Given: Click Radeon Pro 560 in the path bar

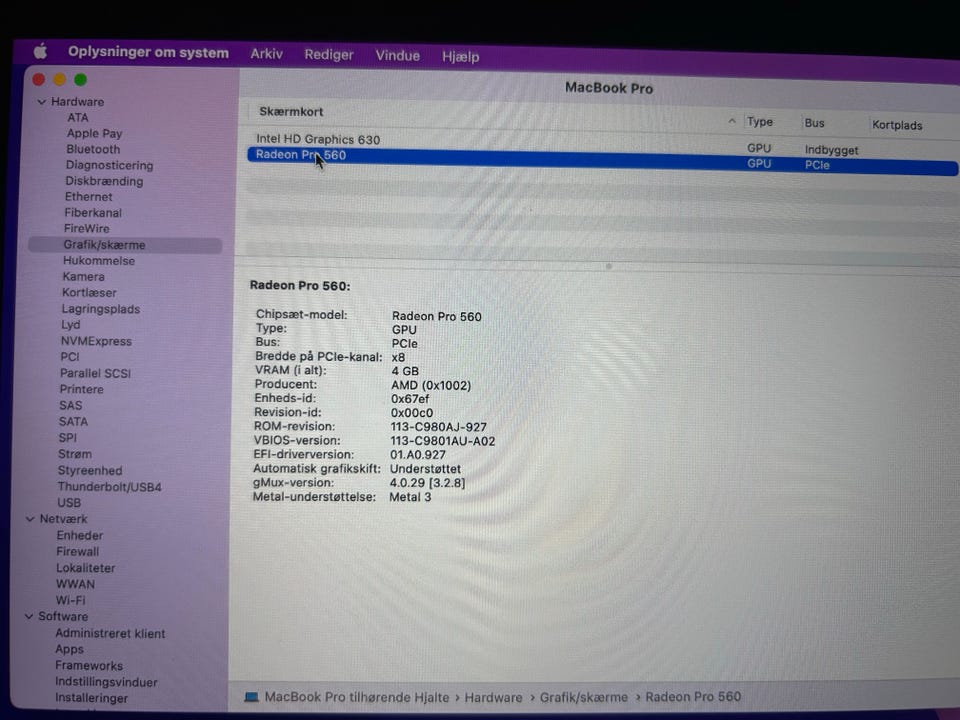Looking at the screenshot, I should (693, 697).
